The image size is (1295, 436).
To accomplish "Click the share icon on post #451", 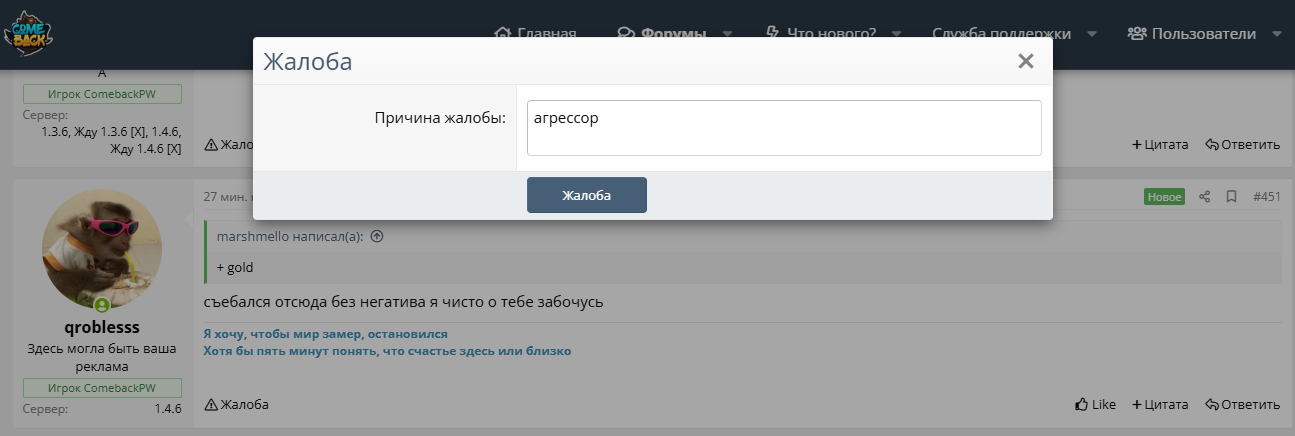I will tap(1205, 197).
